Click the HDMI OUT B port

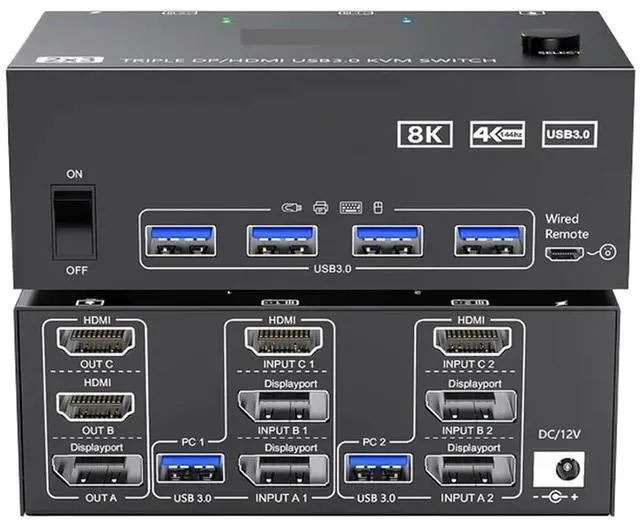pos(96,407)
